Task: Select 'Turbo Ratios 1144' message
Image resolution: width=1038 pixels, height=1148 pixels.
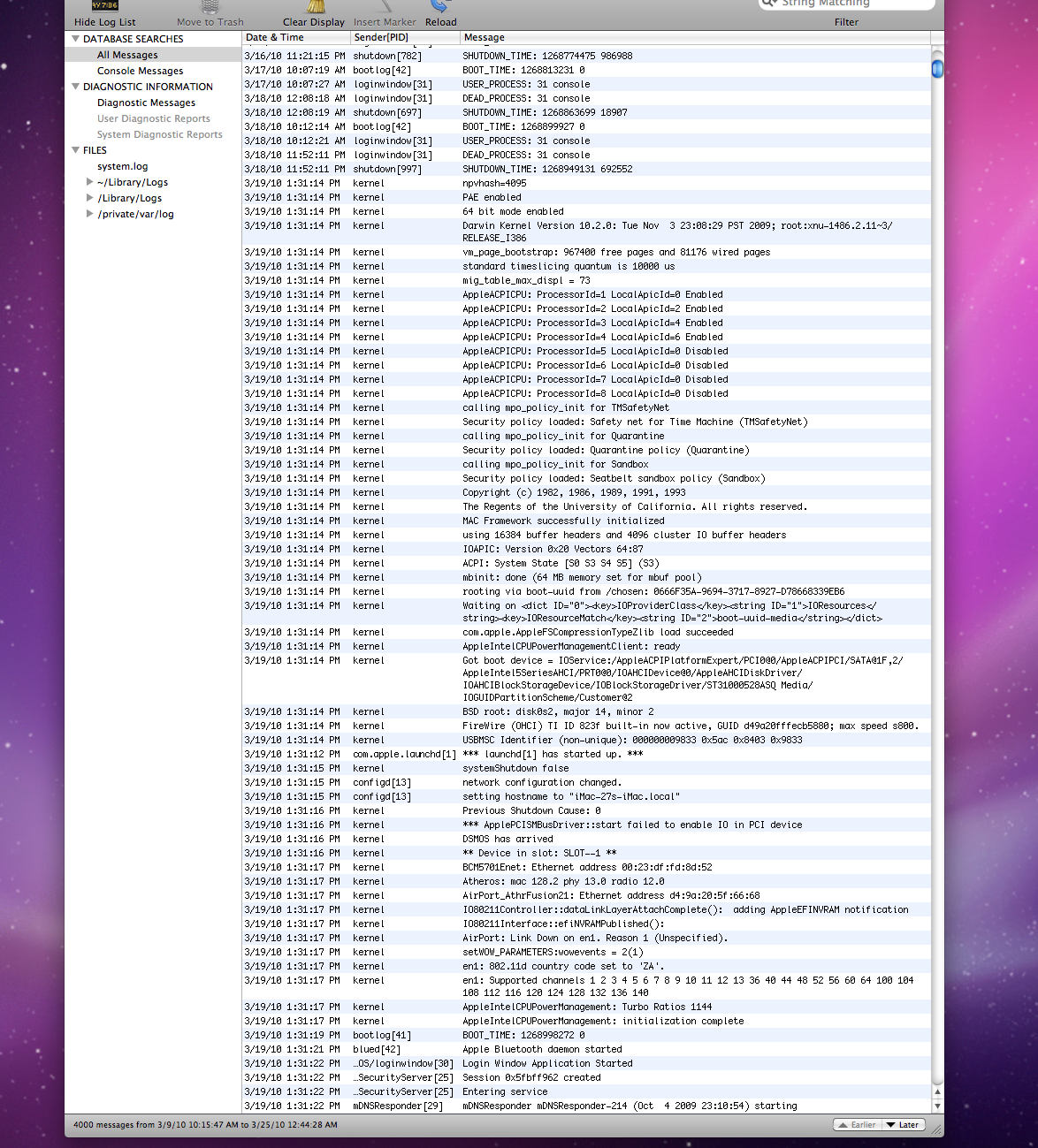Action: (x=587, y=1007)
